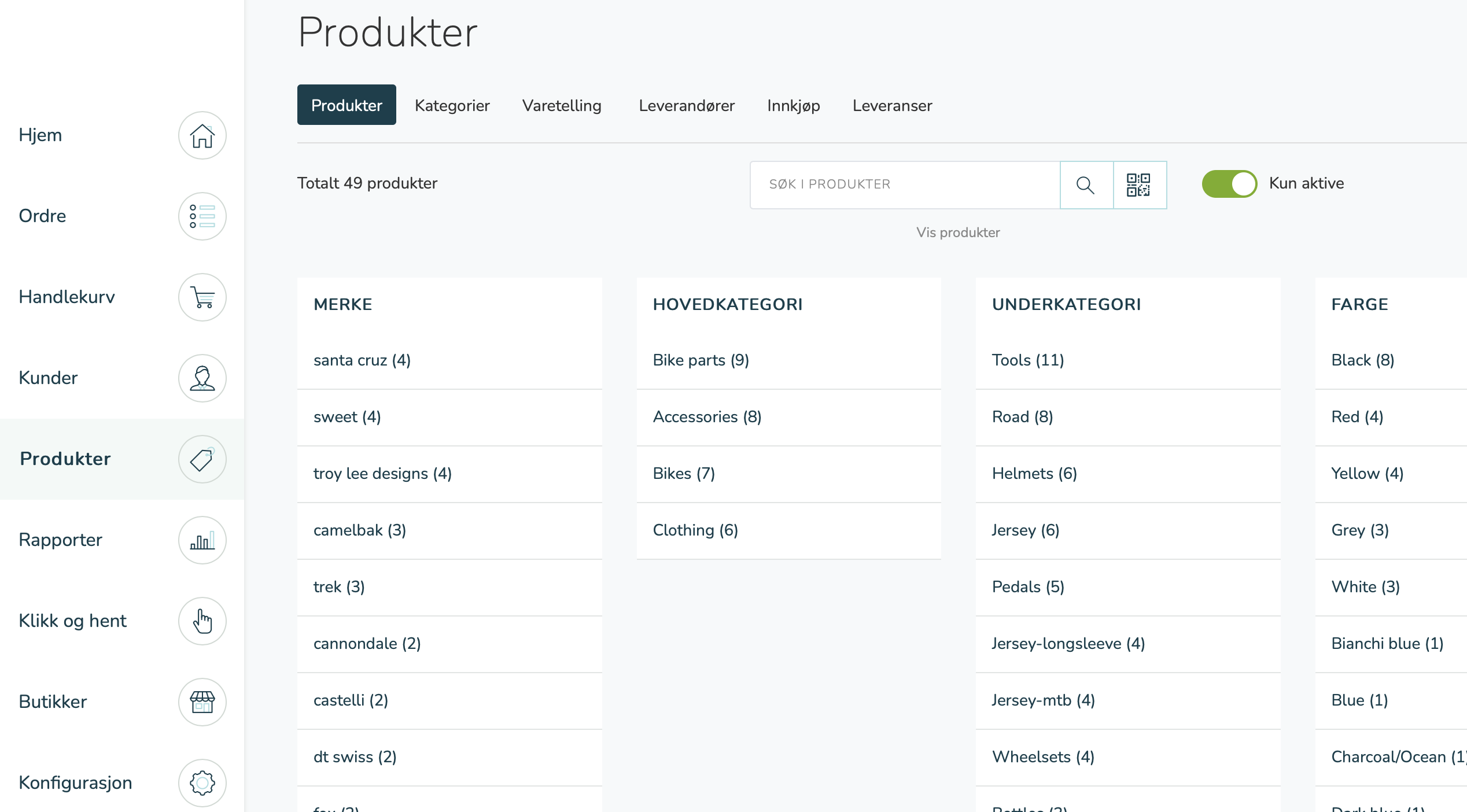Choose subcategory Jersey (6)
The image size is (1467, 812).
[1128, 530]
